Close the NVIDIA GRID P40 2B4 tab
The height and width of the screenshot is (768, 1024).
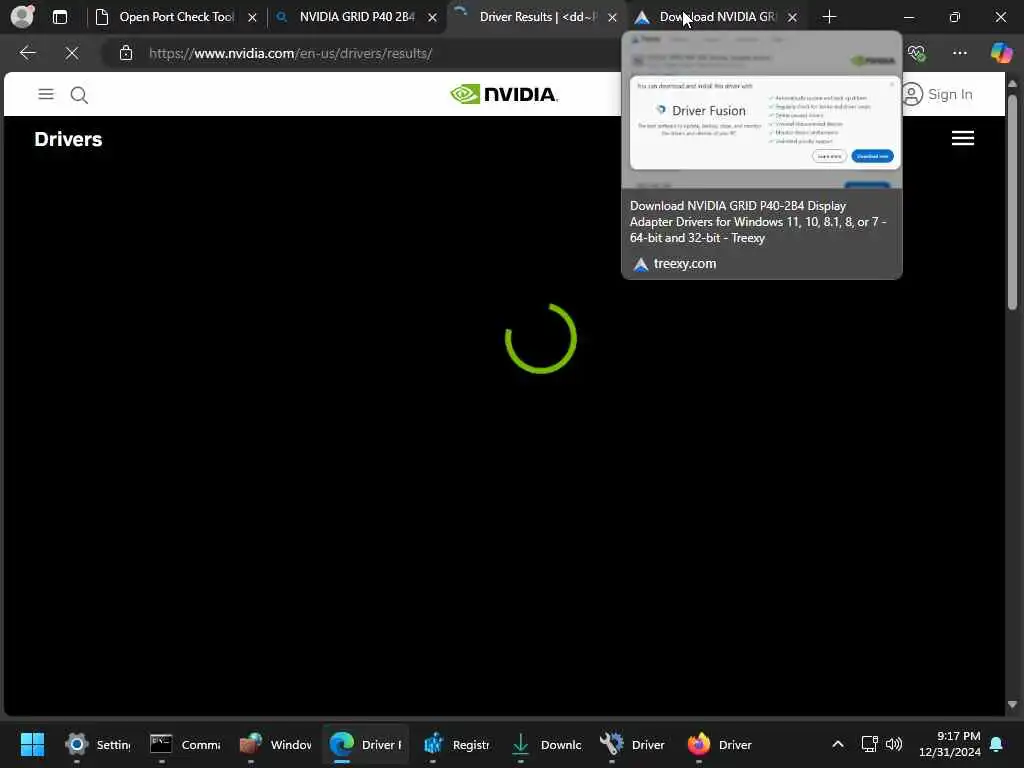click(x=432, y=18)
